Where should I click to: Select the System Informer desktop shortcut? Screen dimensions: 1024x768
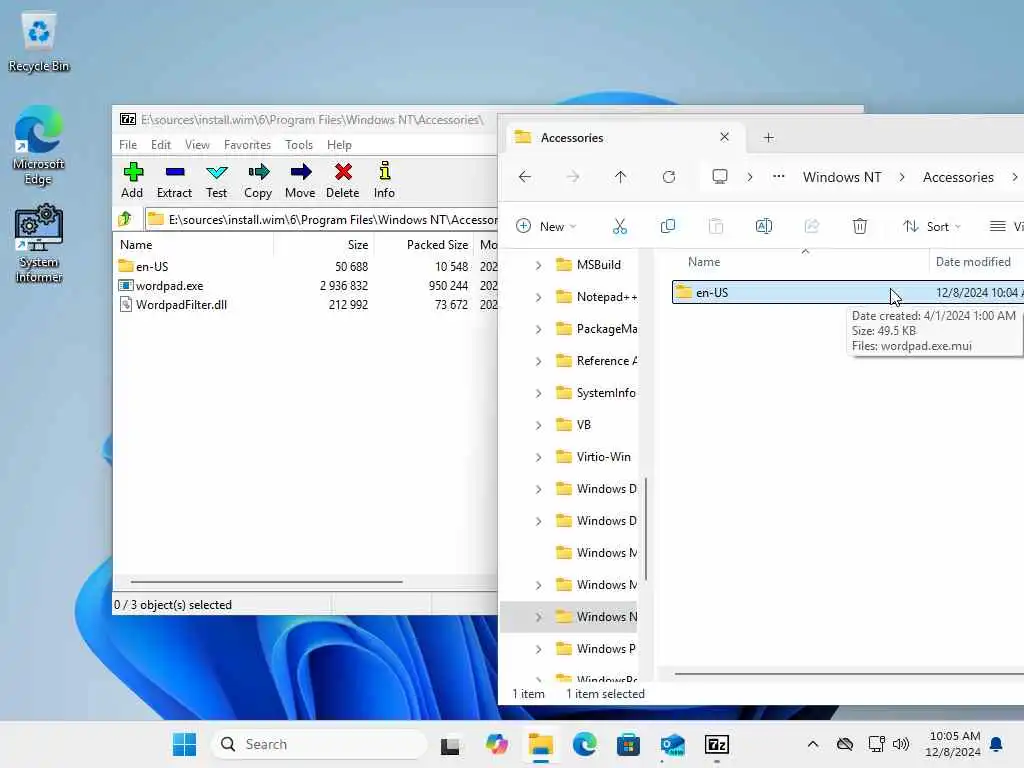pyautogui.click(x=39, y=244)
